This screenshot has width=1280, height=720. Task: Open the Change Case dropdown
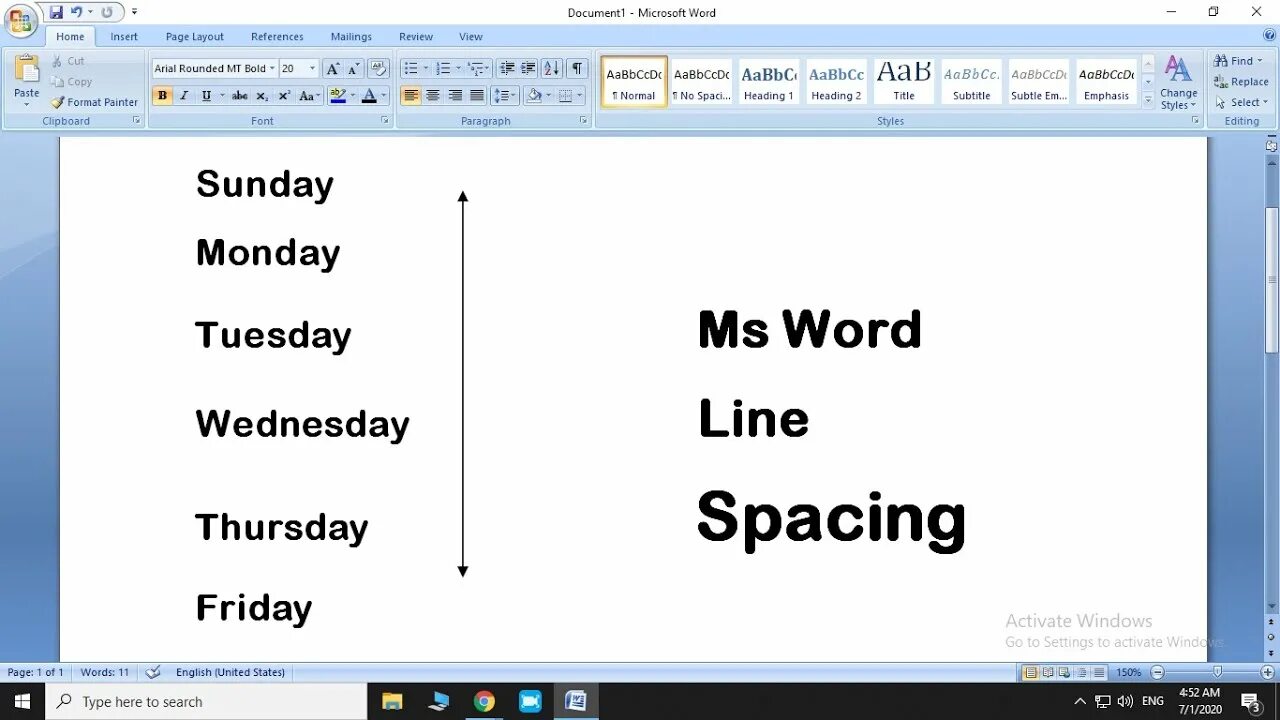[x=310, y=96]
